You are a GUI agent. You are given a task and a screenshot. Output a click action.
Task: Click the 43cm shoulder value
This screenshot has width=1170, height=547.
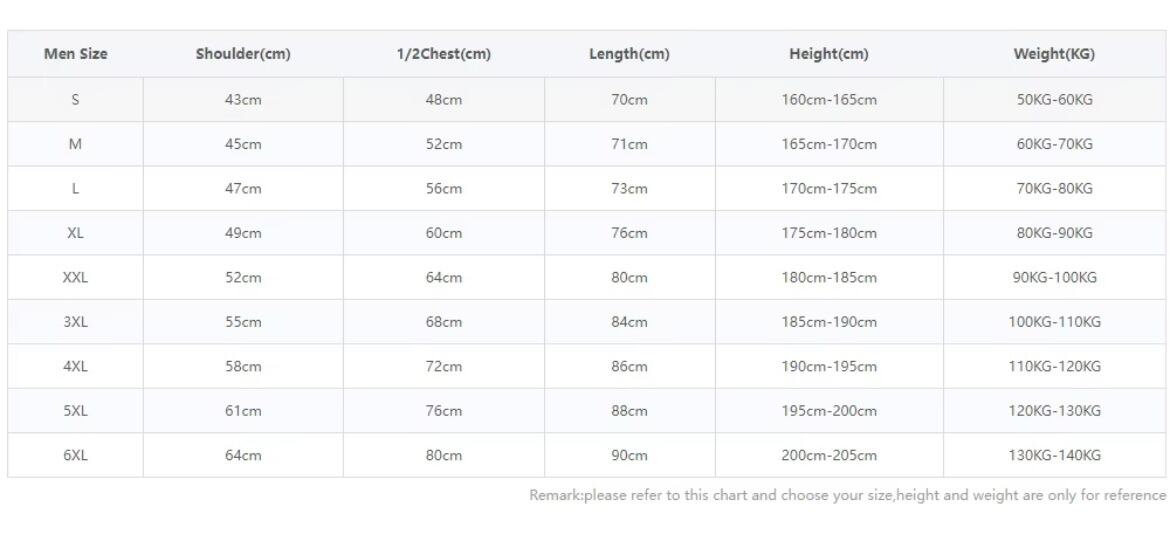click(243, 99)
